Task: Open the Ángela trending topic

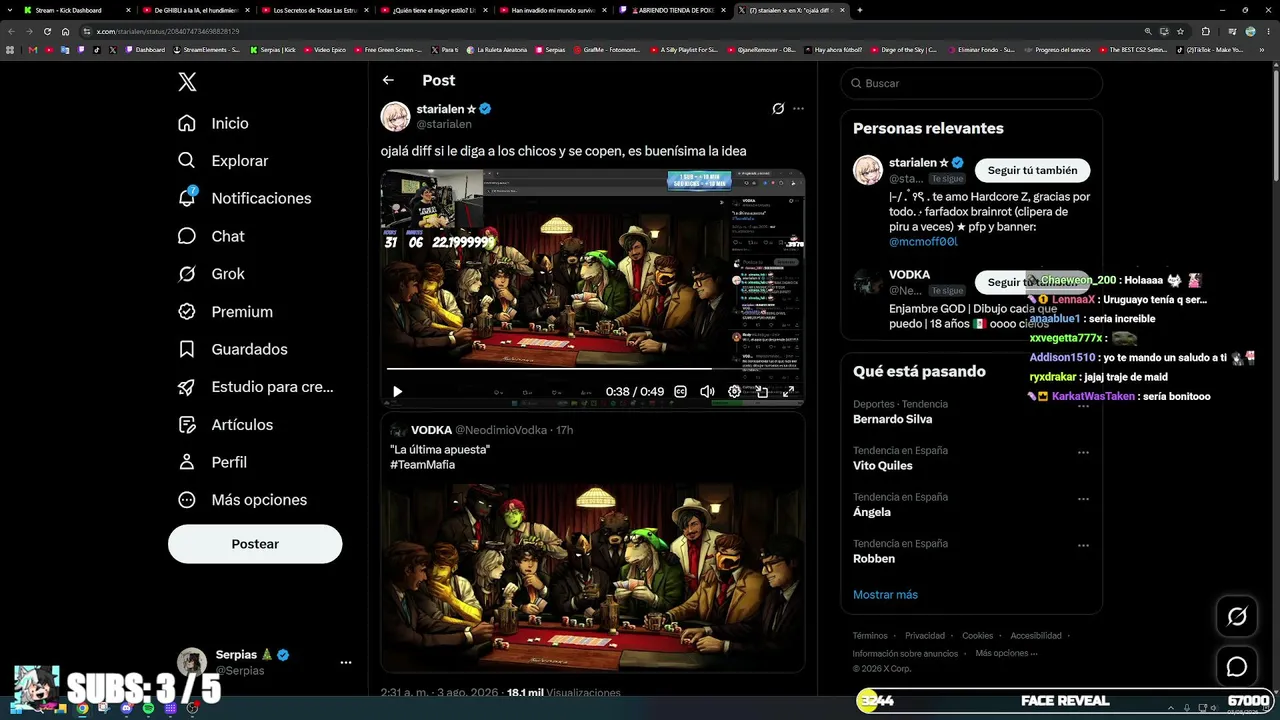Action: coord(871,512)
